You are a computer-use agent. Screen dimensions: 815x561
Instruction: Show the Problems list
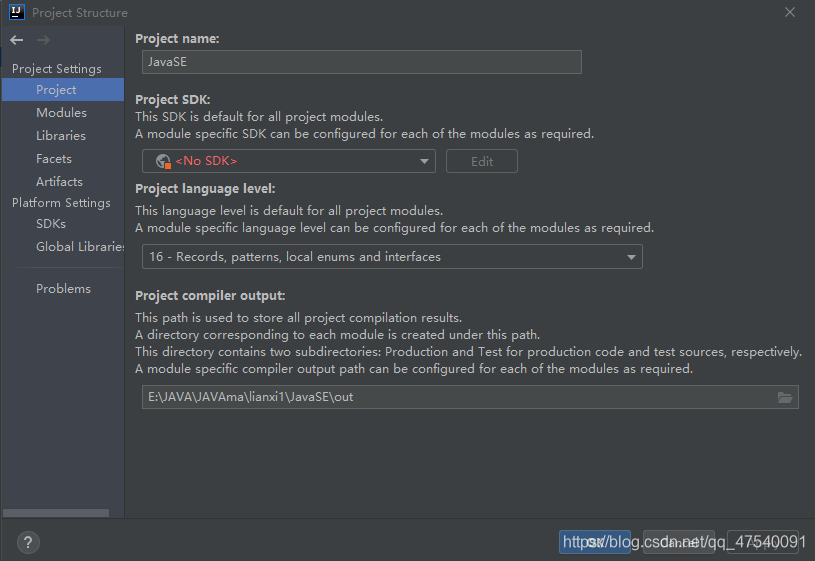click(63, 289)
